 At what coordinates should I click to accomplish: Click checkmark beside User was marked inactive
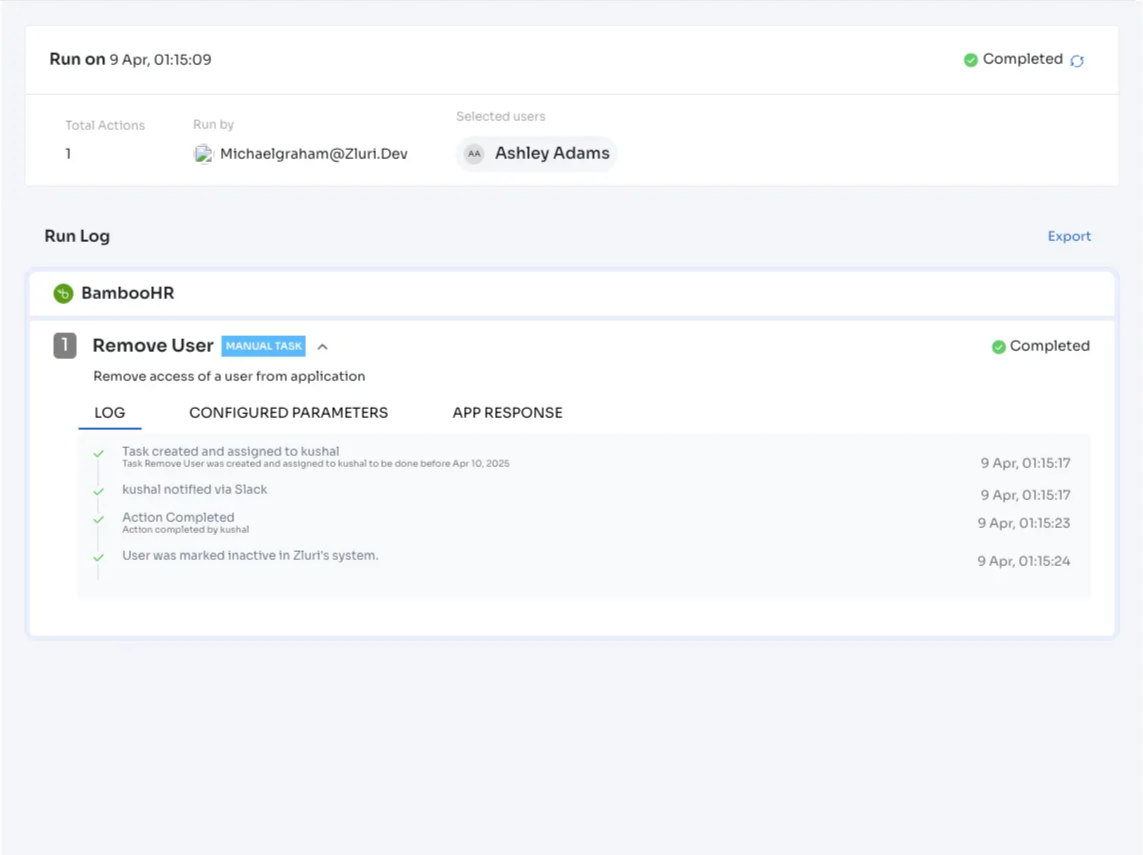pyautogui.click(x=98, y=558)
